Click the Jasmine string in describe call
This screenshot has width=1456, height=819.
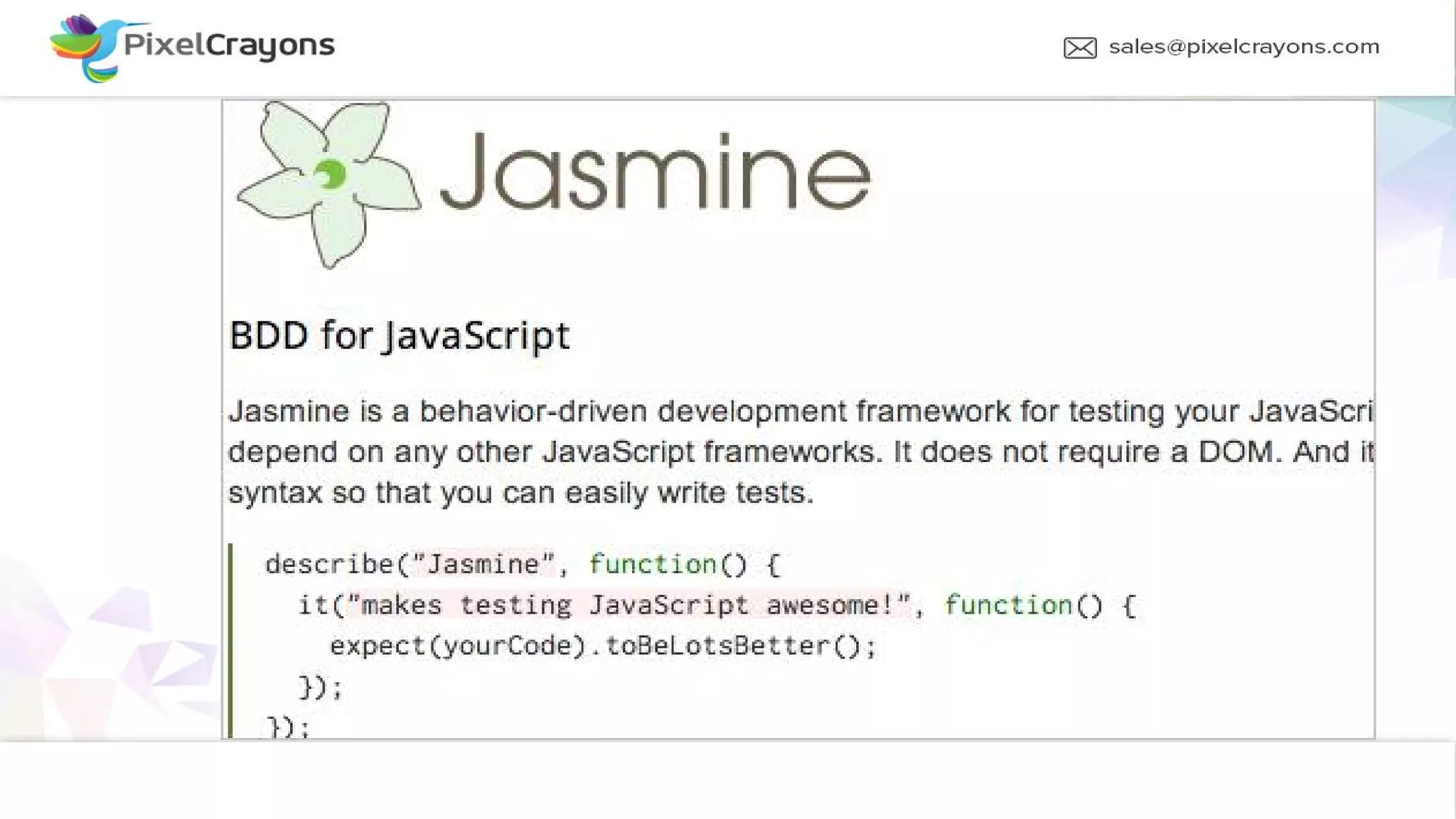tap(483, 564)
